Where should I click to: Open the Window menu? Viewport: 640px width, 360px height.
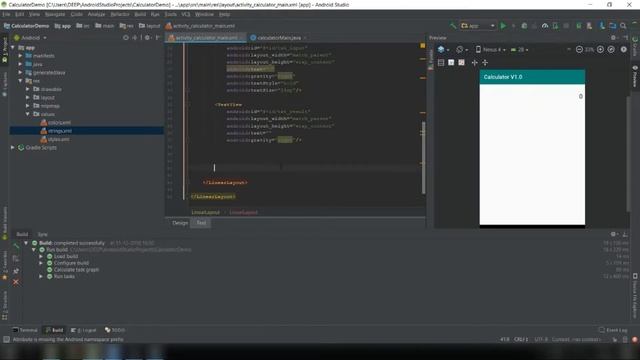pos(204,14)
